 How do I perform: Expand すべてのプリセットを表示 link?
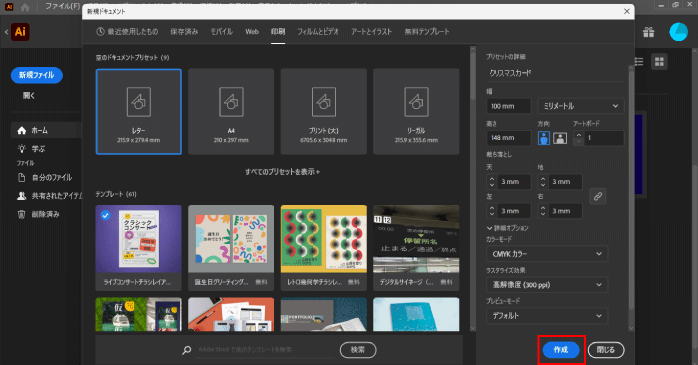[282, 172]
